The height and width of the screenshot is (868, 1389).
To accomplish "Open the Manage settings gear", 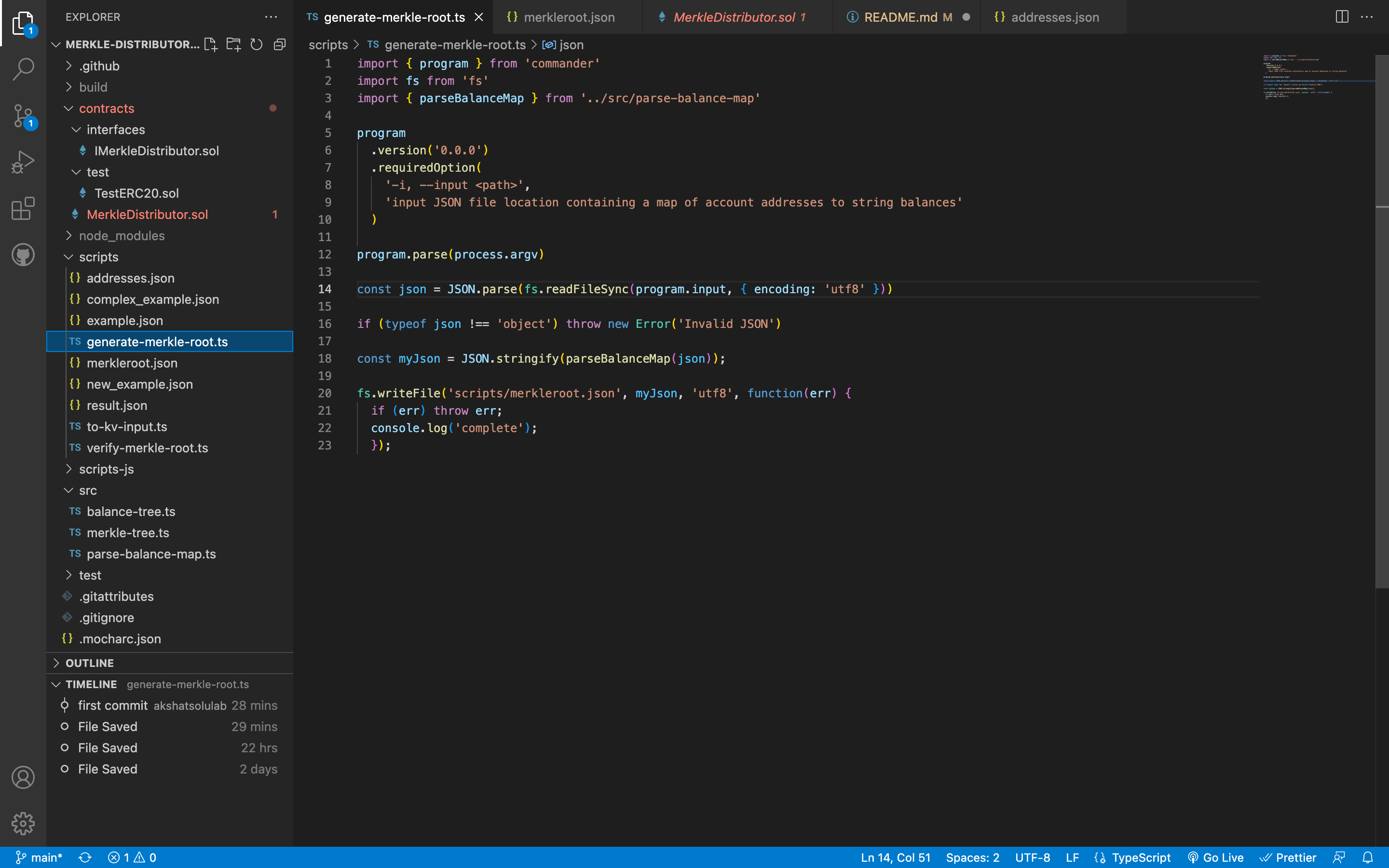I will tap(23, 823).
